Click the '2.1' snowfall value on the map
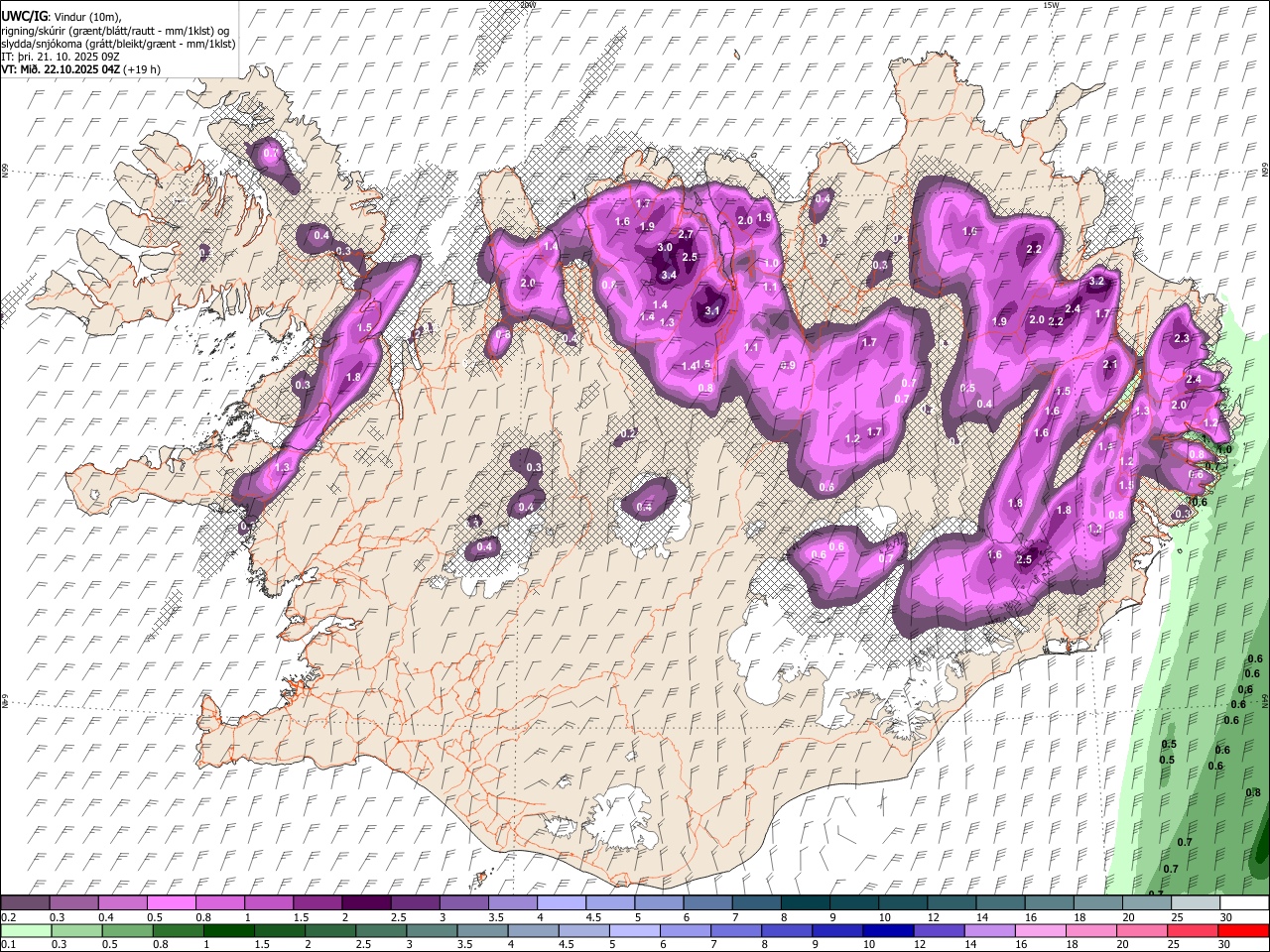1270x952 pixels. [1110, 365]
